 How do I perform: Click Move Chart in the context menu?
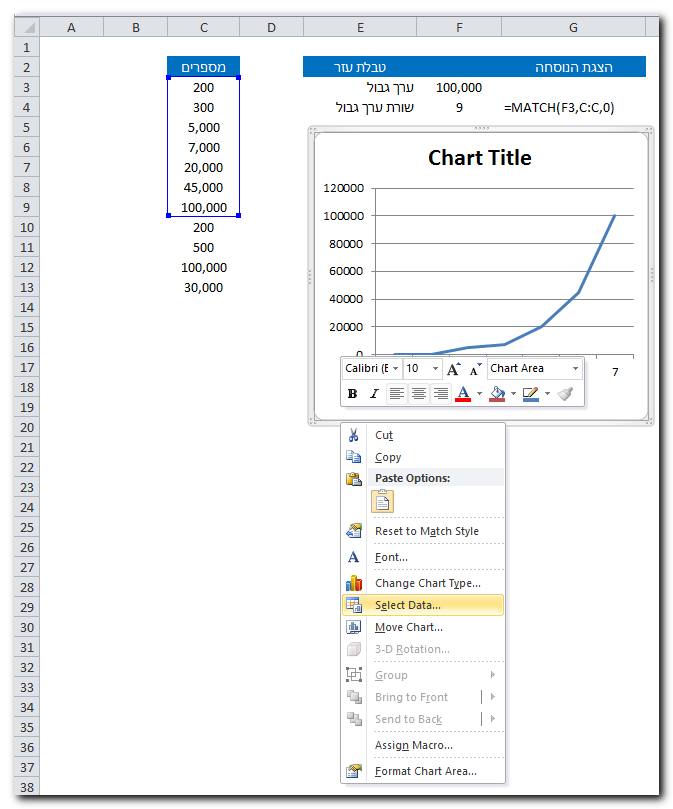click(408, 627)
